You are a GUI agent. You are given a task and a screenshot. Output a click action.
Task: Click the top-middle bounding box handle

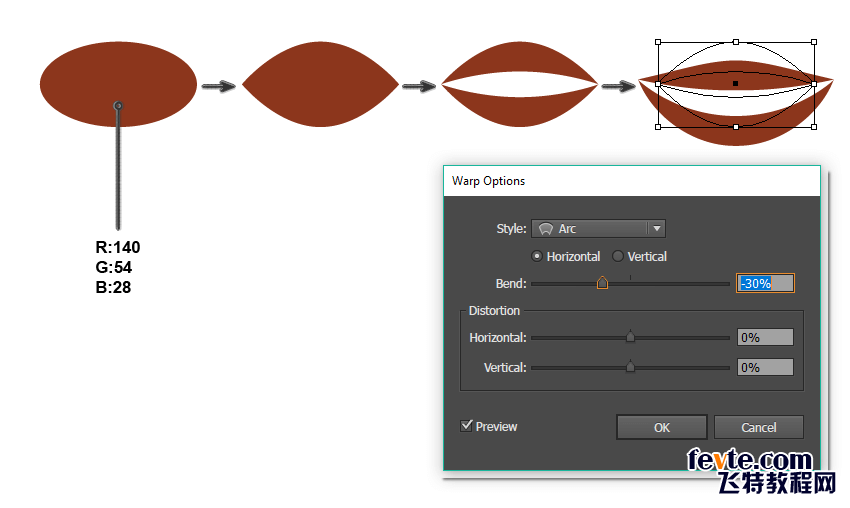[736, 42]
